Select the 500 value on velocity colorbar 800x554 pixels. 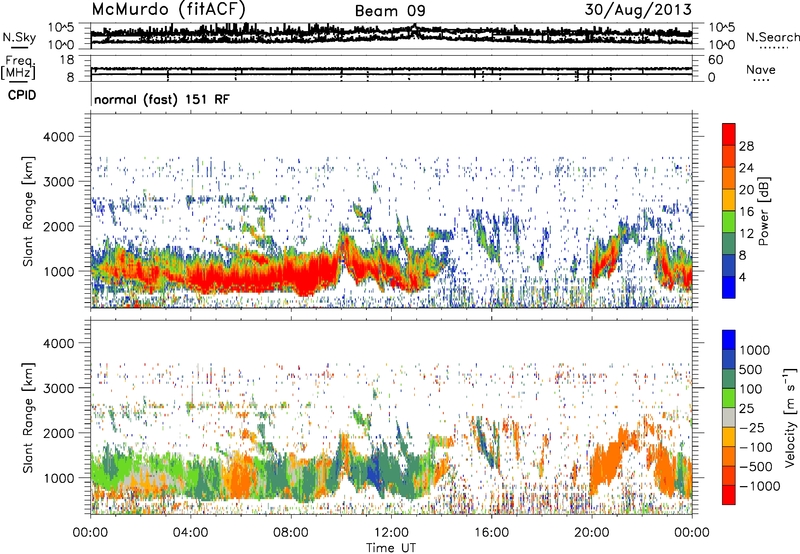[752, 369]
